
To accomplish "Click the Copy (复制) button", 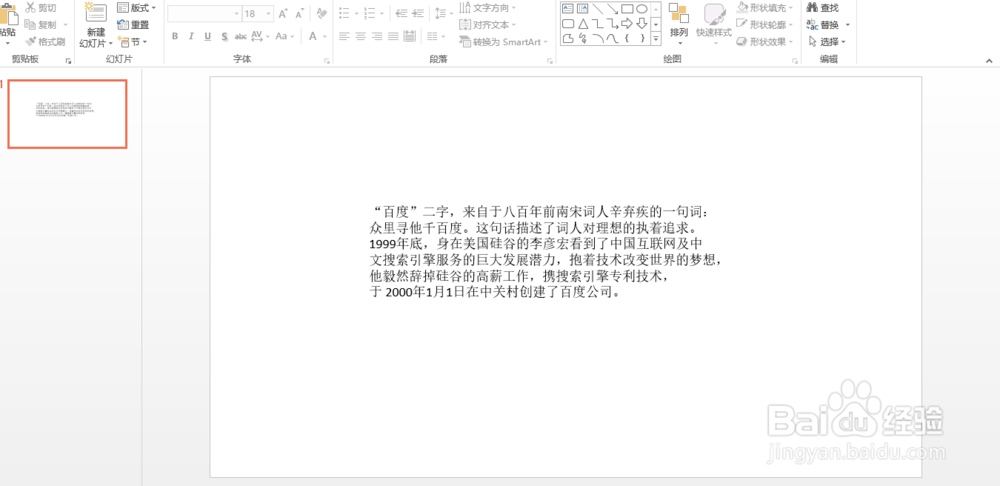I will pyautogui.click(x=41, y=25).
